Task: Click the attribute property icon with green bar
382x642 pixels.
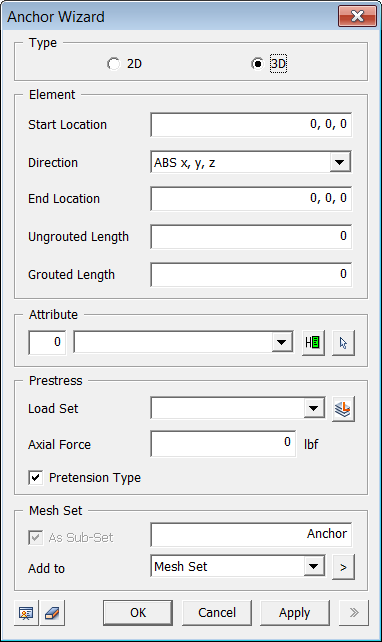Action: click(x=313, y=343)
